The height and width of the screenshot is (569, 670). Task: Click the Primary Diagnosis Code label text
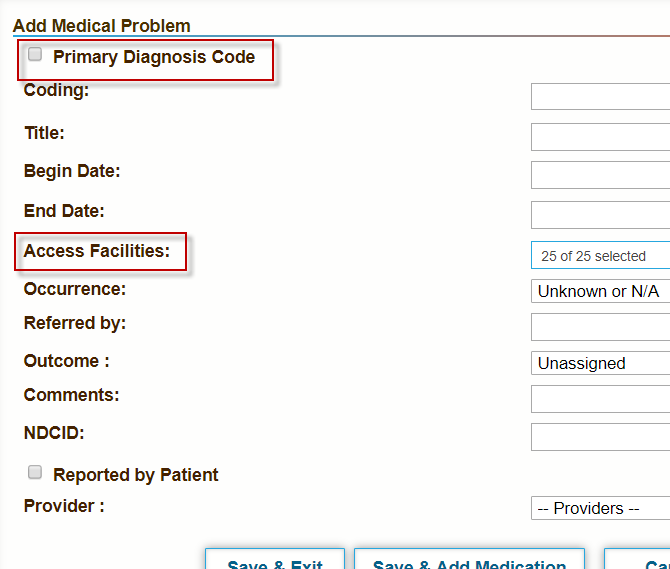(x=154, y=57)
